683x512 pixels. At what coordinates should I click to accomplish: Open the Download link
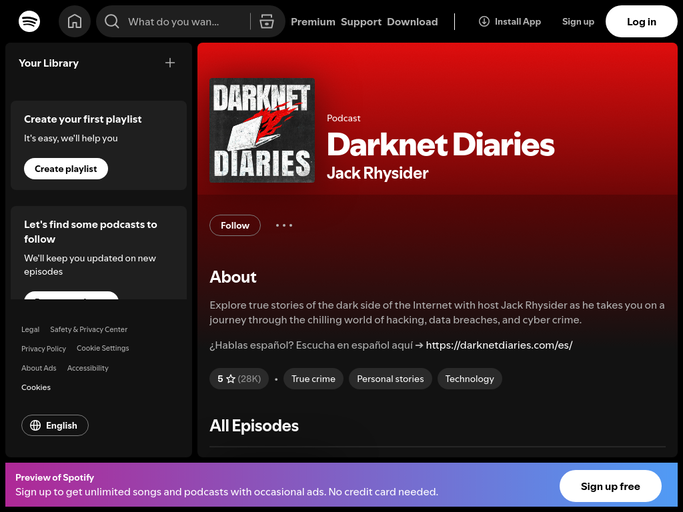click(x=412, y=22)
